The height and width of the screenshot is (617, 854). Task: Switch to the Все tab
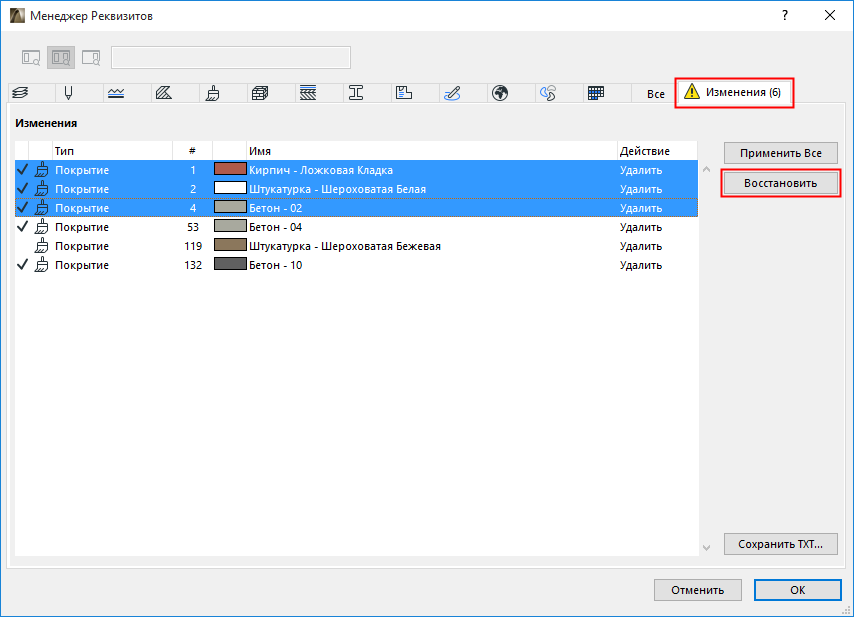click(656, 94)
